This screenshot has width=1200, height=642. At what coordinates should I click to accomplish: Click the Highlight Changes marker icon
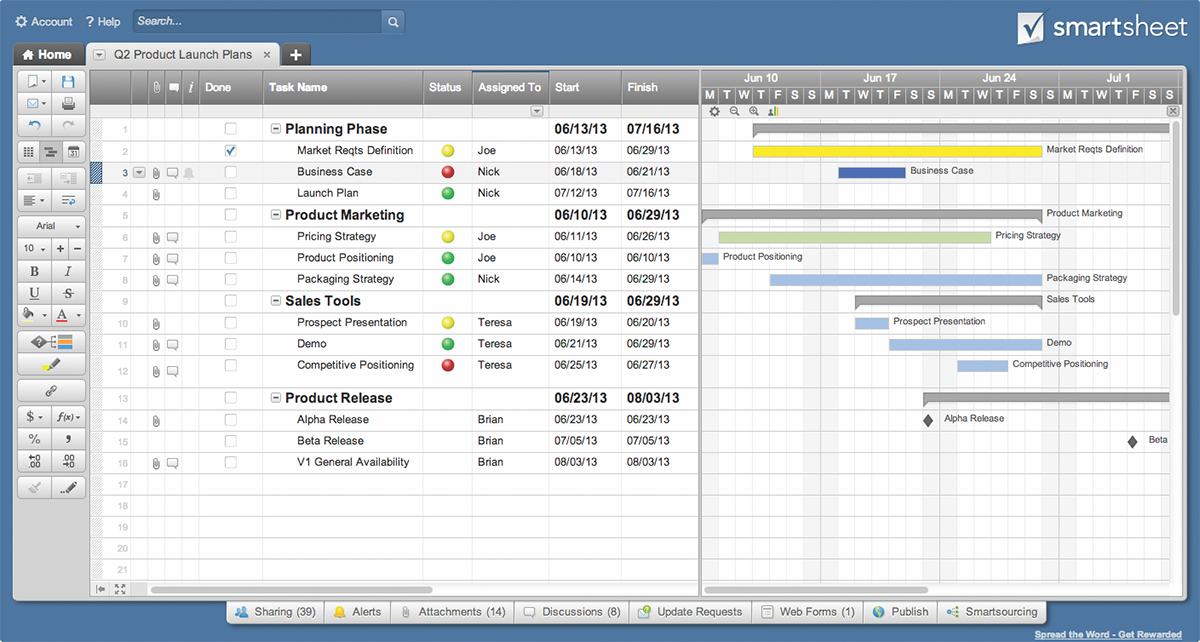click(x=51, y=364)
